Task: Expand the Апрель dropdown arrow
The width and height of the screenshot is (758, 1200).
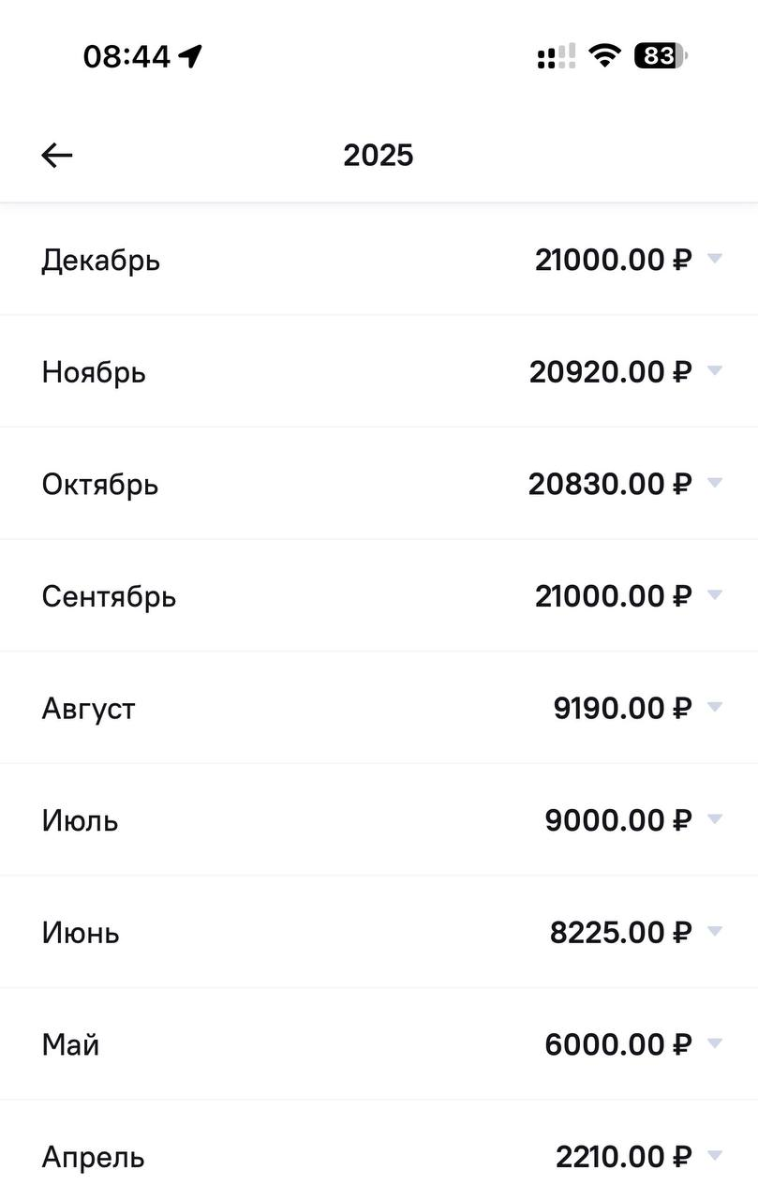Action: pos(714,1156)
